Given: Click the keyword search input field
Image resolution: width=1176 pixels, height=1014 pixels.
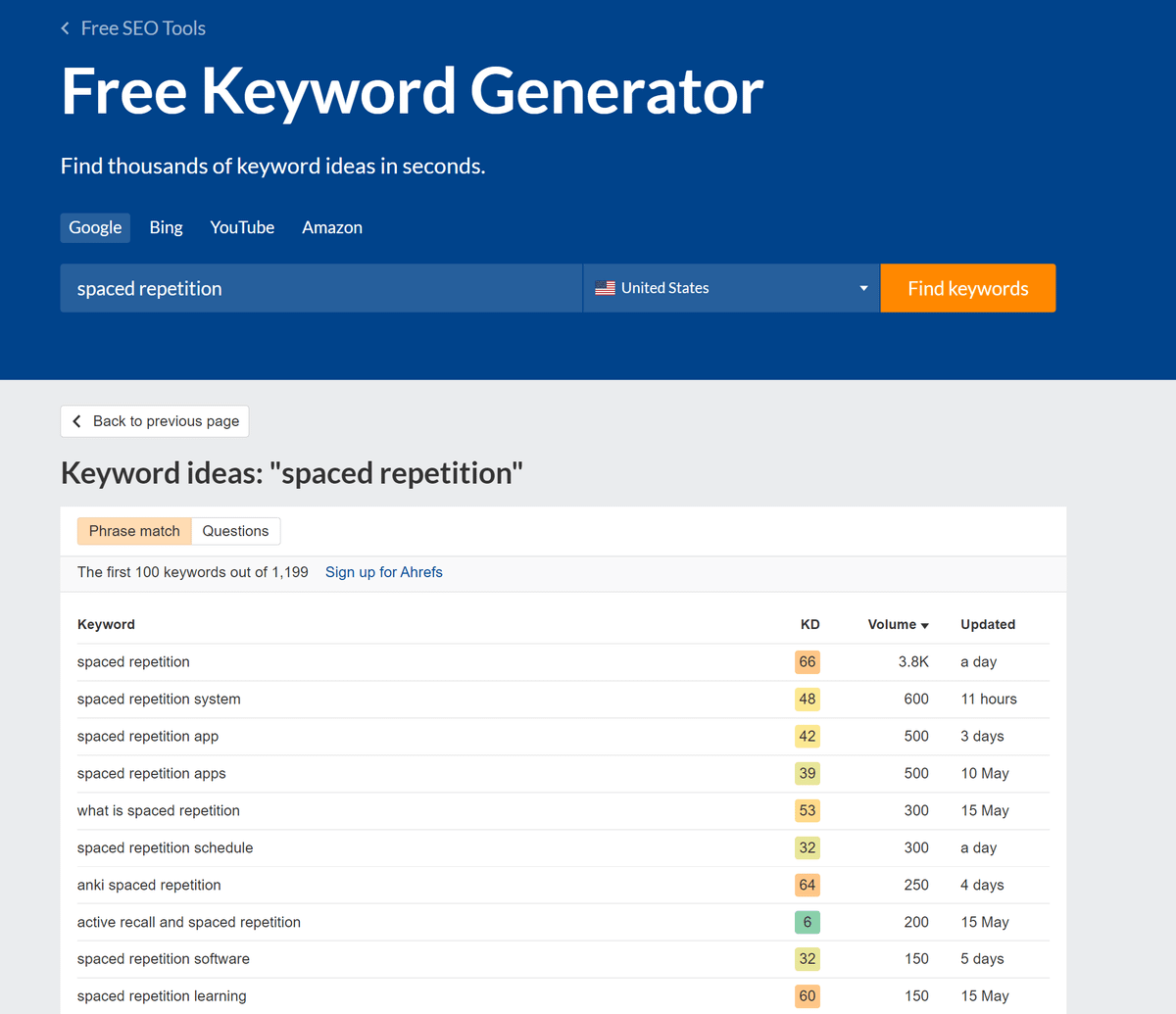Looking at the screenshot, I should coord(320,288).
